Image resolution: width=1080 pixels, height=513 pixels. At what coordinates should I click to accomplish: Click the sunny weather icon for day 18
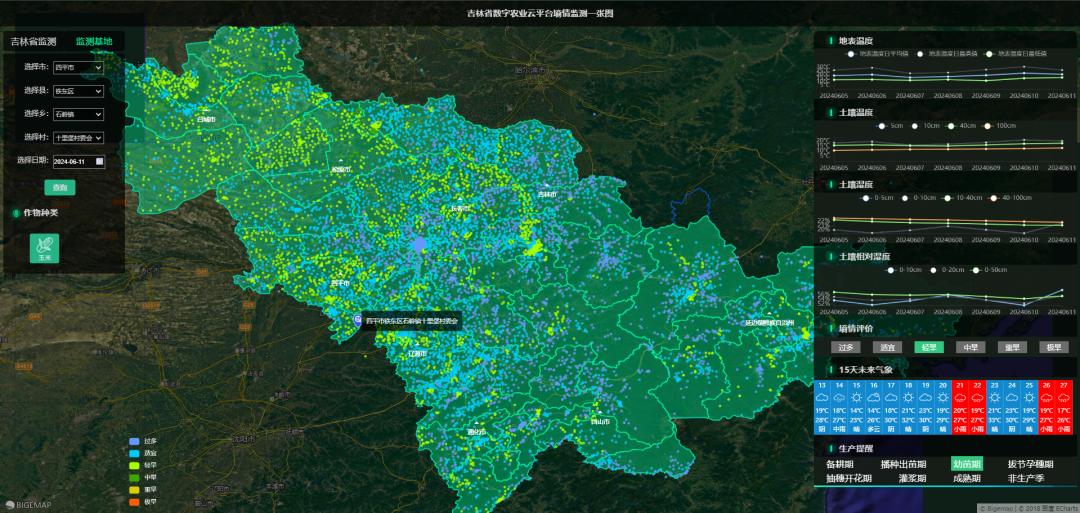[908, 397]
